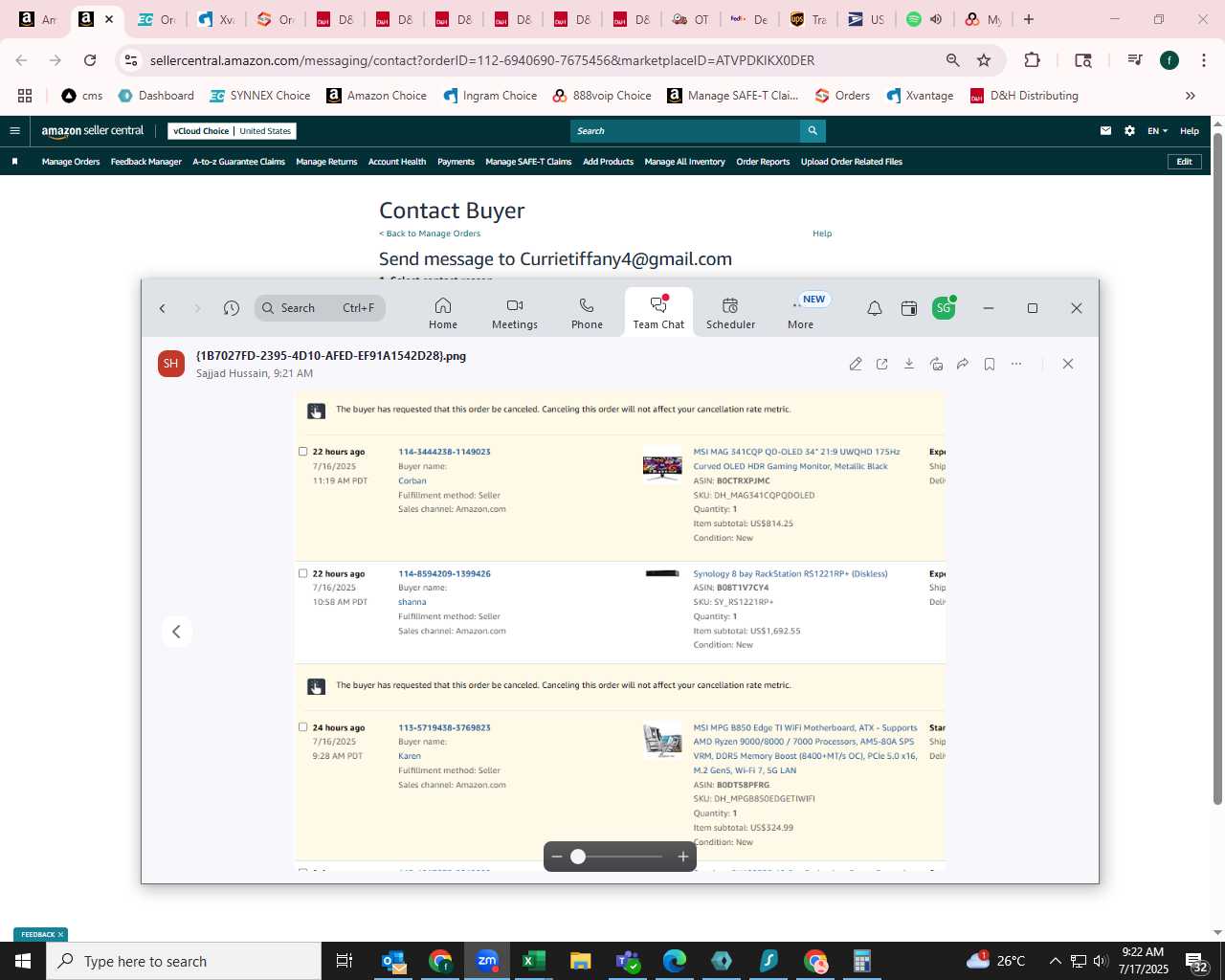This screenshot has width=1225, height=980.
Task: Open SYNNEX Choice bookmark
Action: point(260,96)
